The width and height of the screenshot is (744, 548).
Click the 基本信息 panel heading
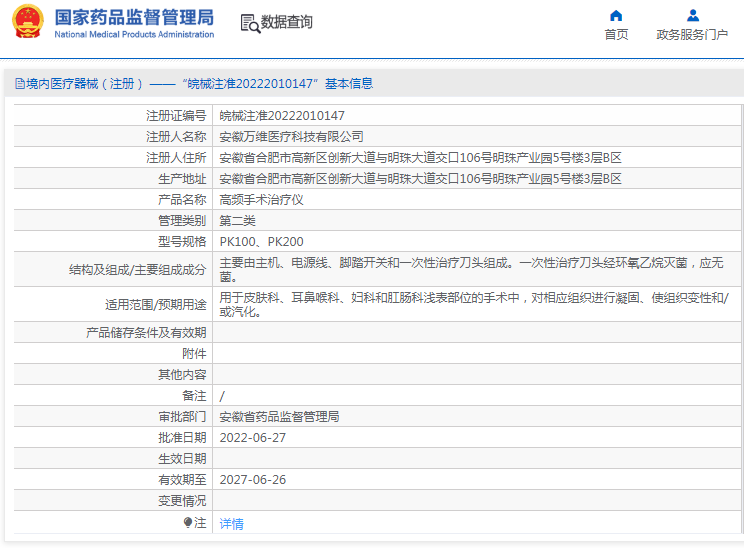pyautogui.click(x=349, y=84)
